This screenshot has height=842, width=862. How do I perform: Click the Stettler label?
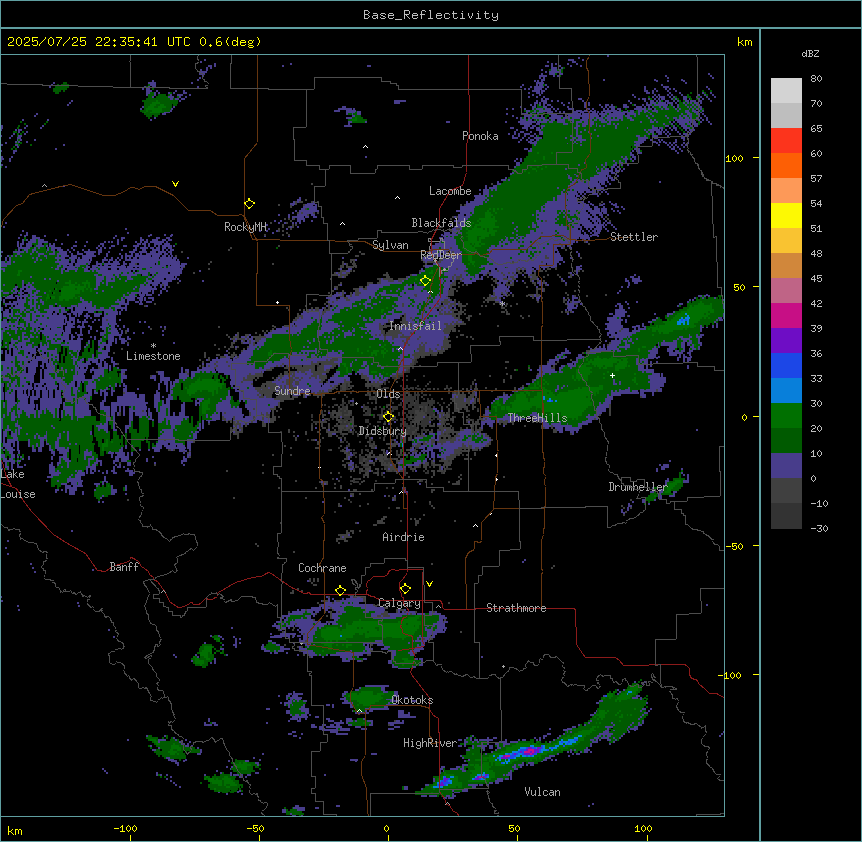click(x=634, y=237)
